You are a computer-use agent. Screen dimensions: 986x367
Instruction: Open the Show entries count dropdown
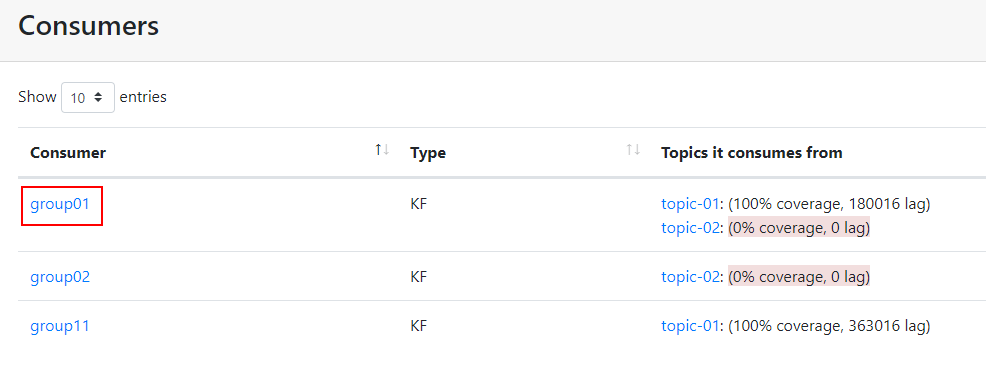click(x=88, y=97)
